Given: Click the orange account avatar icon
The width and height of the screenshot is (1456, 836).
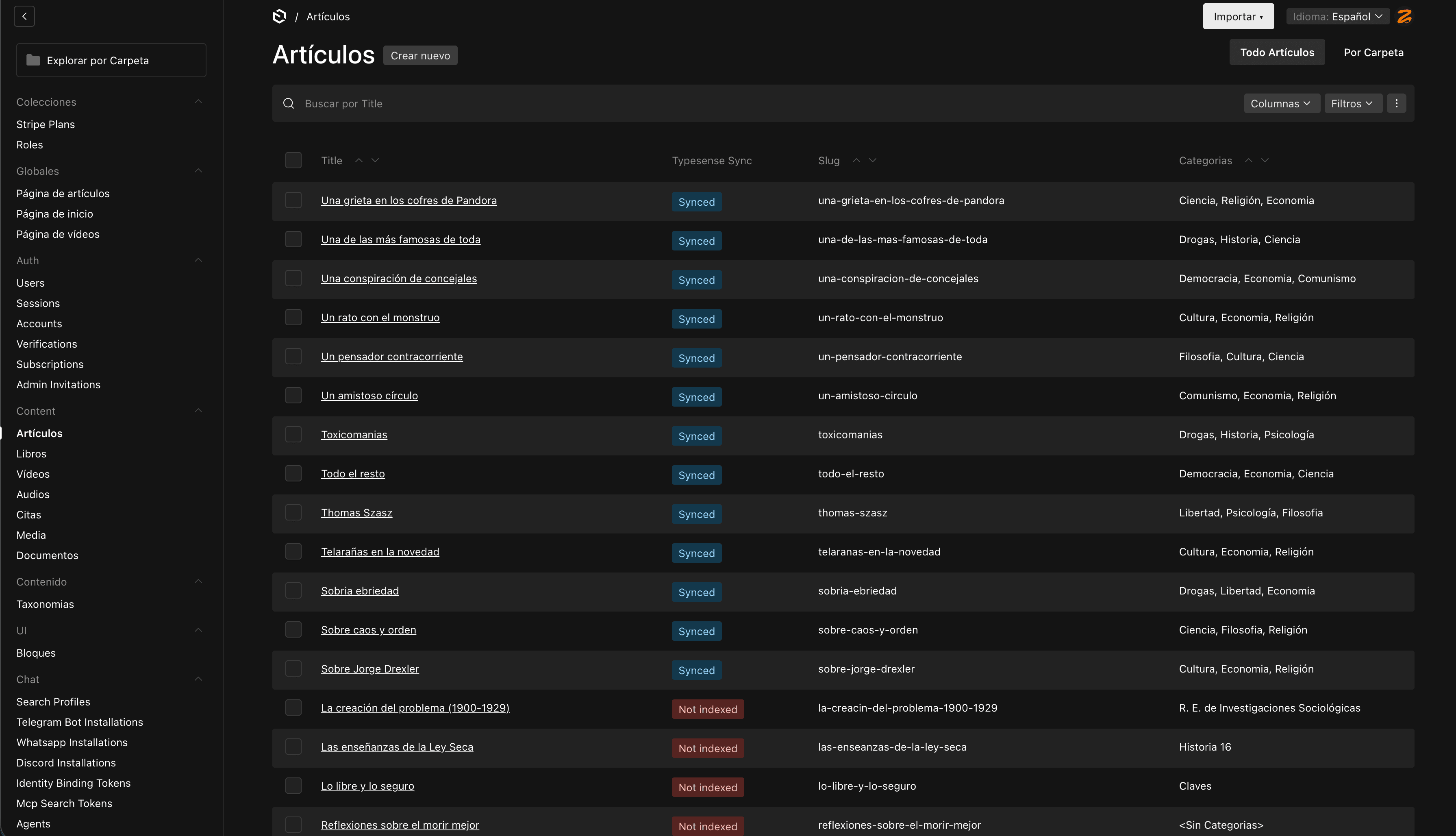Looking at the screenshot, I should click(1404, 16).
